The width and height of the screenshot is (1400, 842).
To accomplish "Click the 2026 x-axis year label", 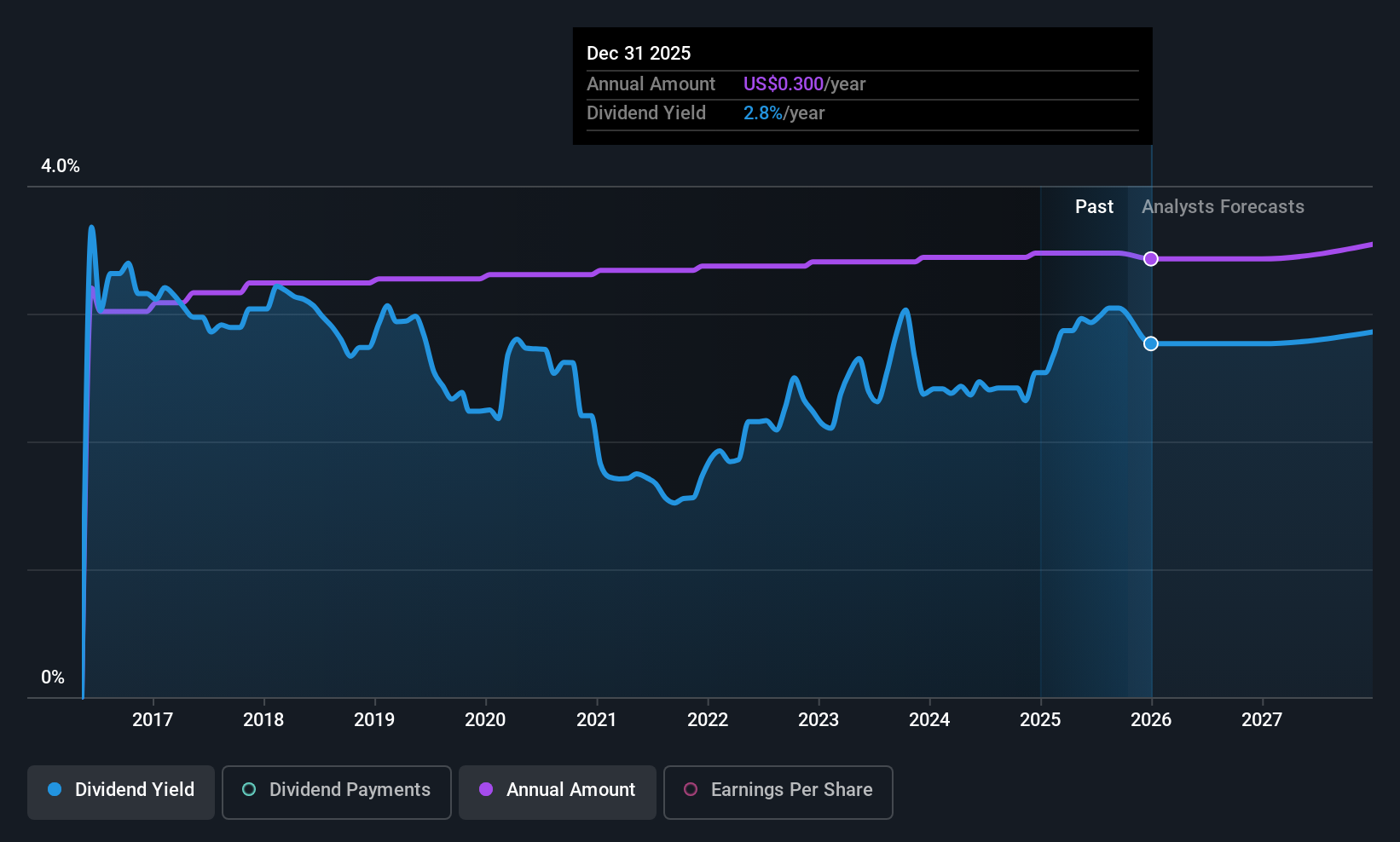I will (x=1151, y=719).
